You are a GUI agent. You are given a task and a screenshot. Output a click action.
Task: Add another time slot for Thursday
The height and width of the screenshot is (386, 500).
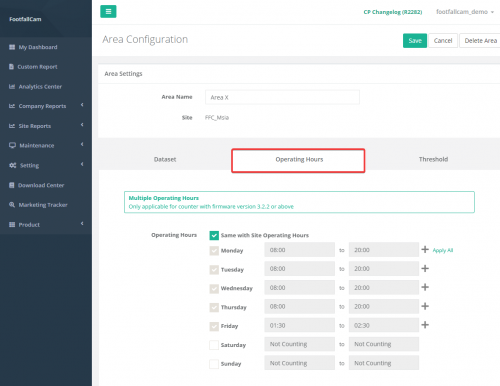425,306
